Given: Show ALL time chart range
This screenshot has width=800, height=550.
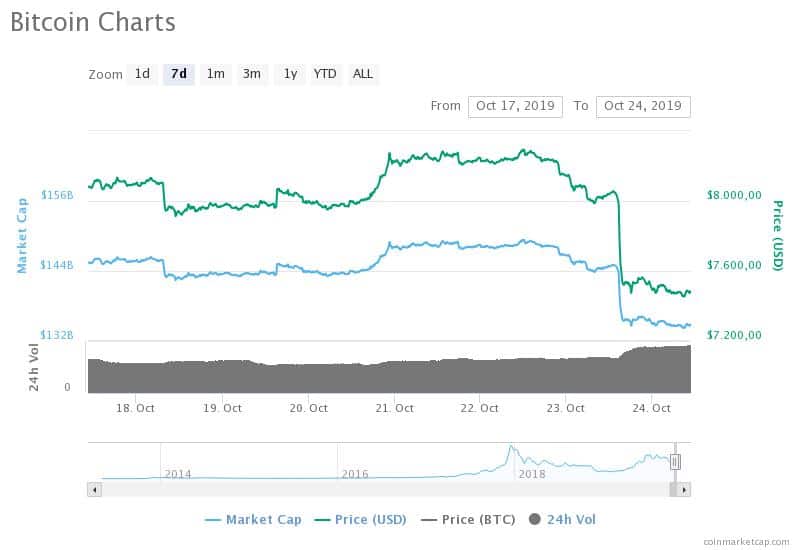Looking at the screenshot, I should click(x=363, y=74).
